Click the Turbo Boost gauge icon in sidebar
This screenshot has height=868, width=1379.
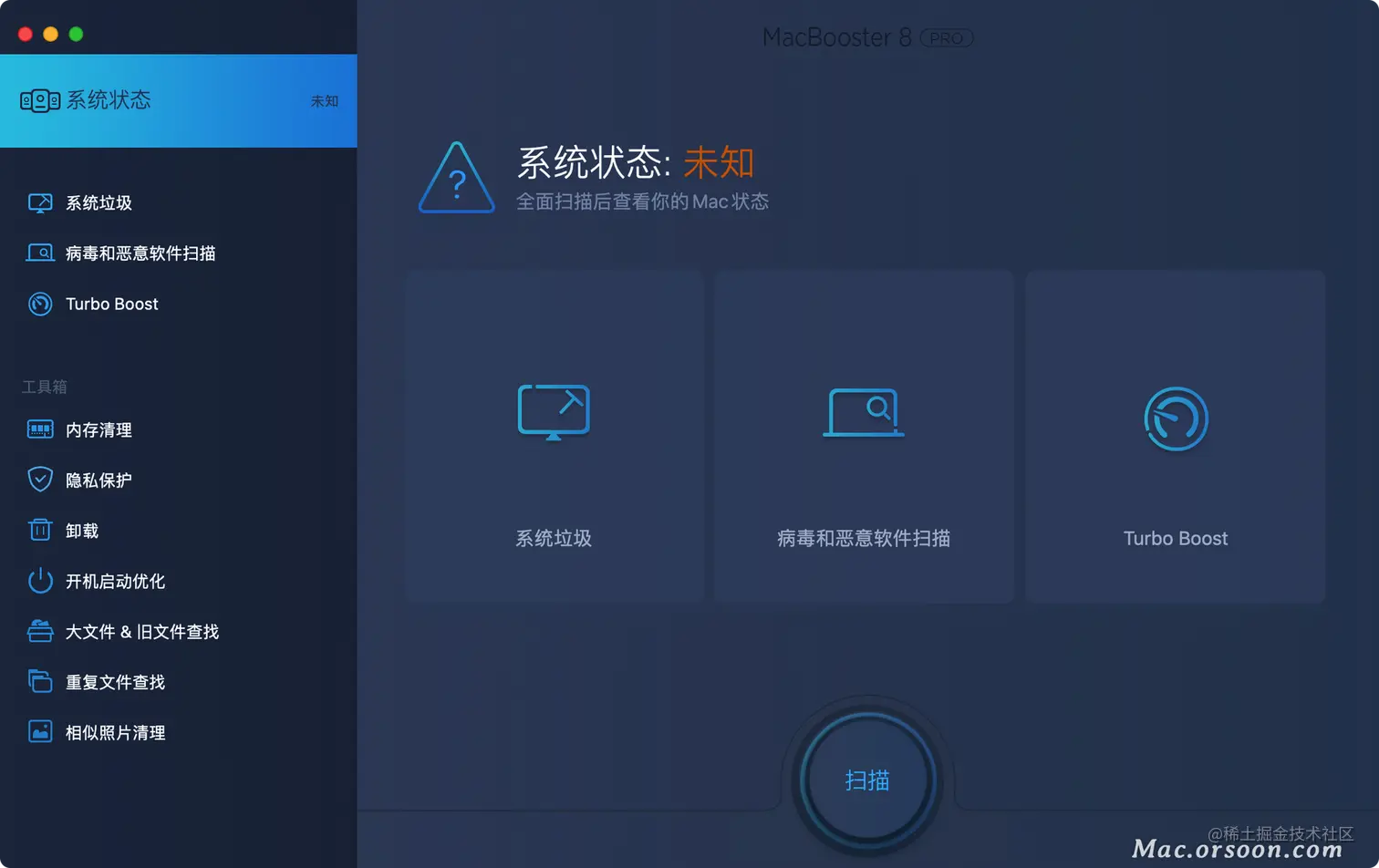40,304
